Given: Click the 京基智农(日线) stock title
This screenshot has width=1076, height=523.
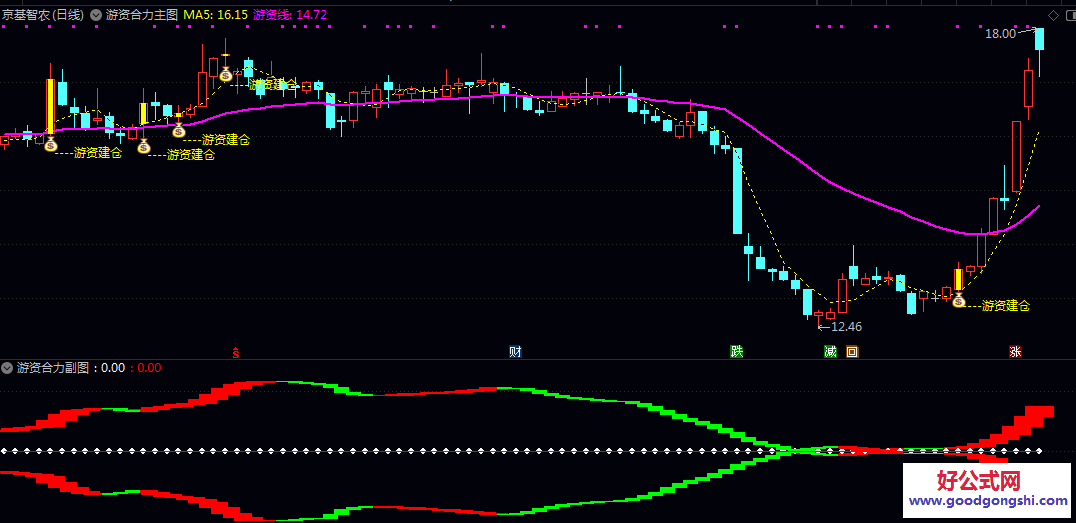Looking at the screenshot, I should 43,14.
